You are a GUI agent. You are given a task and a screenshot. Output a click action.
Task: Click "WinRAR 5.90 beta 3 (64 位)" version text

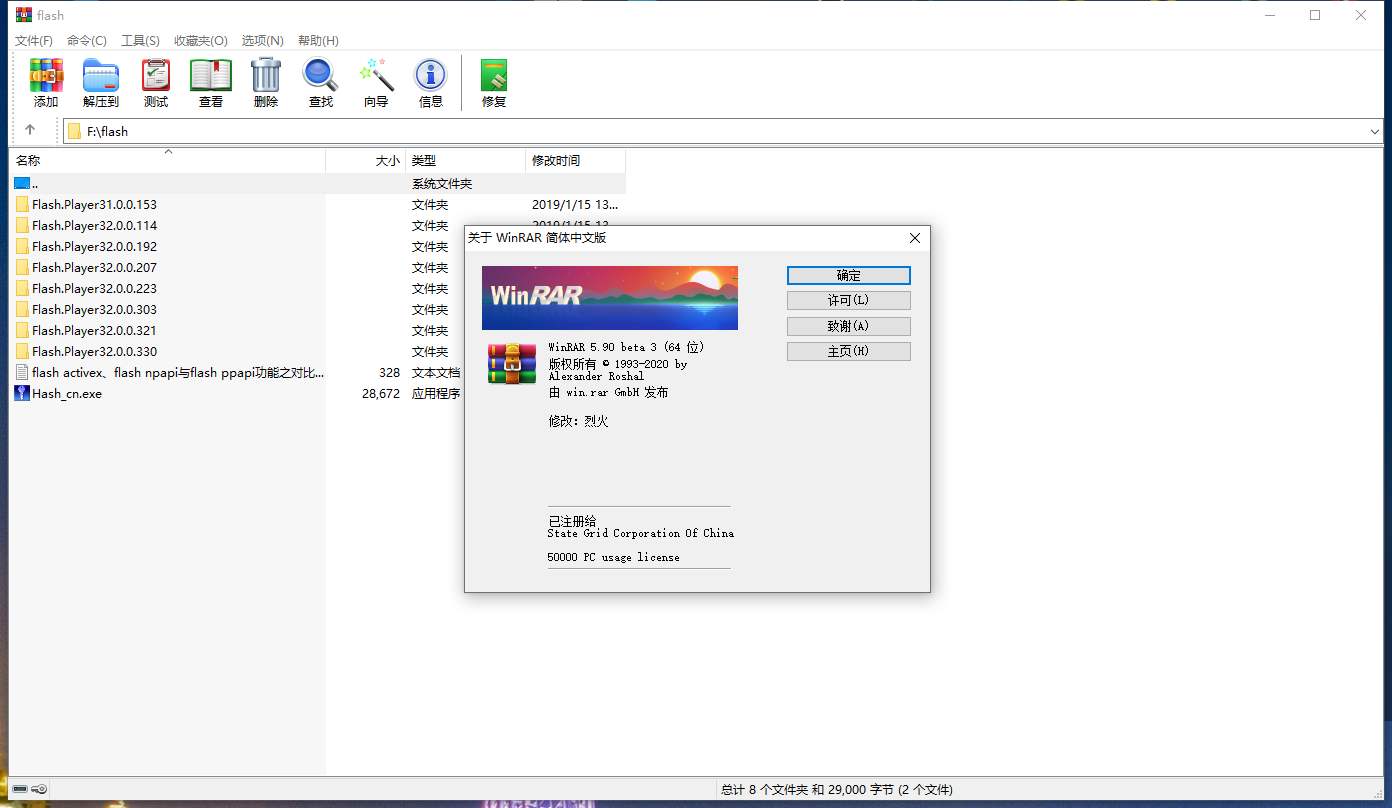pyautogui.click(x=627, y=347)
